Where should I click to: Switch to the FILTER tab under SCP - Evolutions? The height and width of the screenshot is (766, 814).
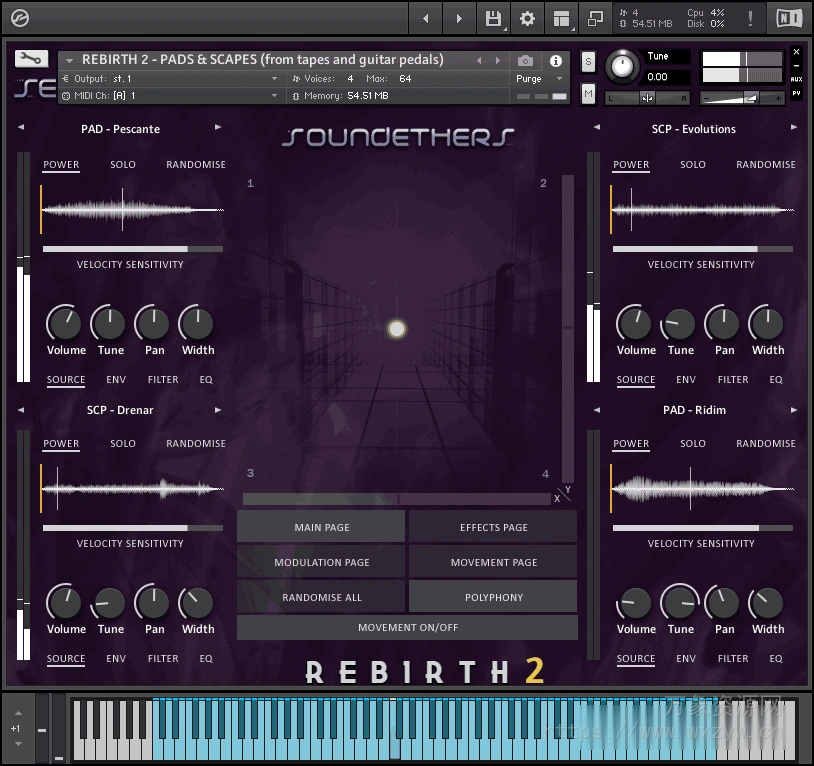pyautogui.click(x=733, y=380)
